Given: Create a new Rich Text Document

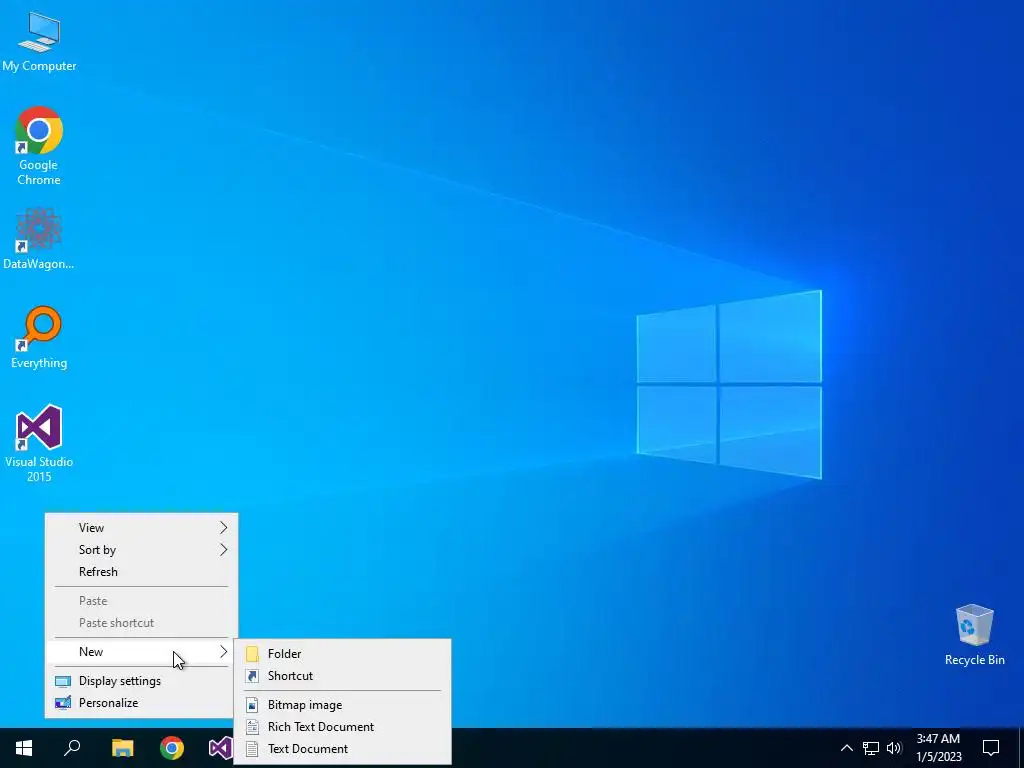Looking at the screenshot, I should (x=343, y=727).
